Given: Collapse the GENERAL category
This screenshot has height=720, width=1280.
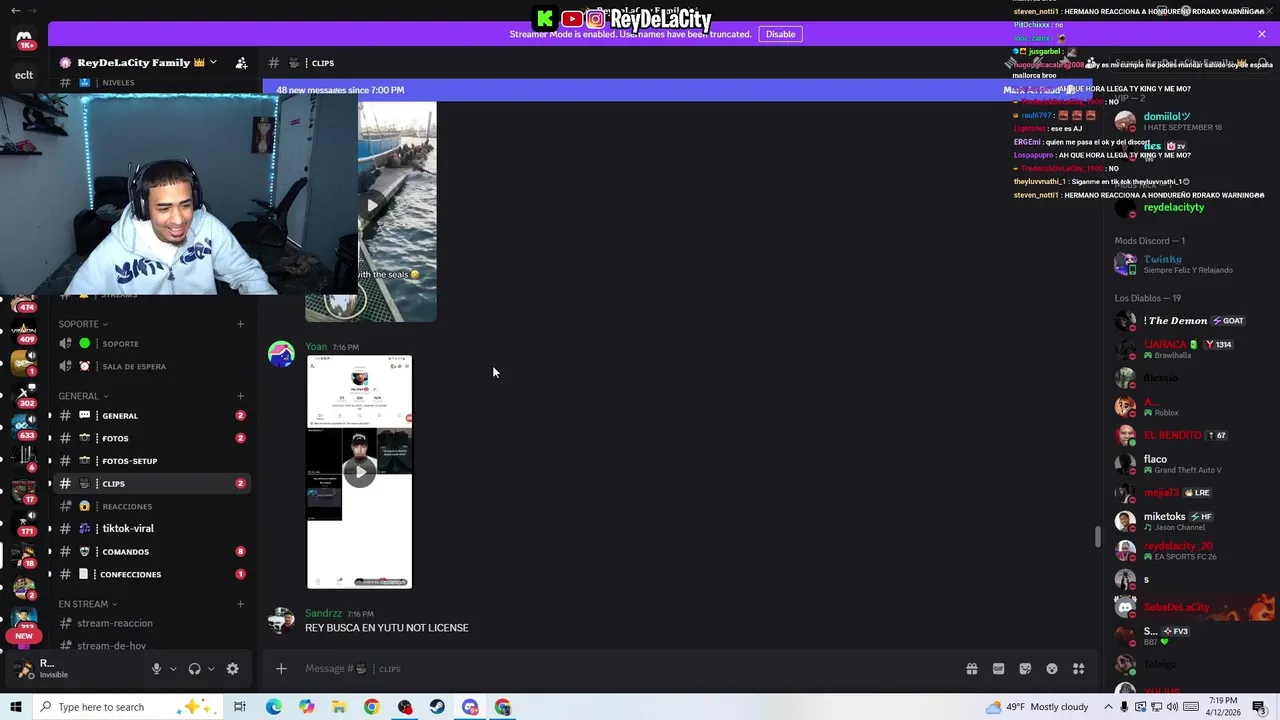Looking at the screenshot, I should tap(83, 396).
